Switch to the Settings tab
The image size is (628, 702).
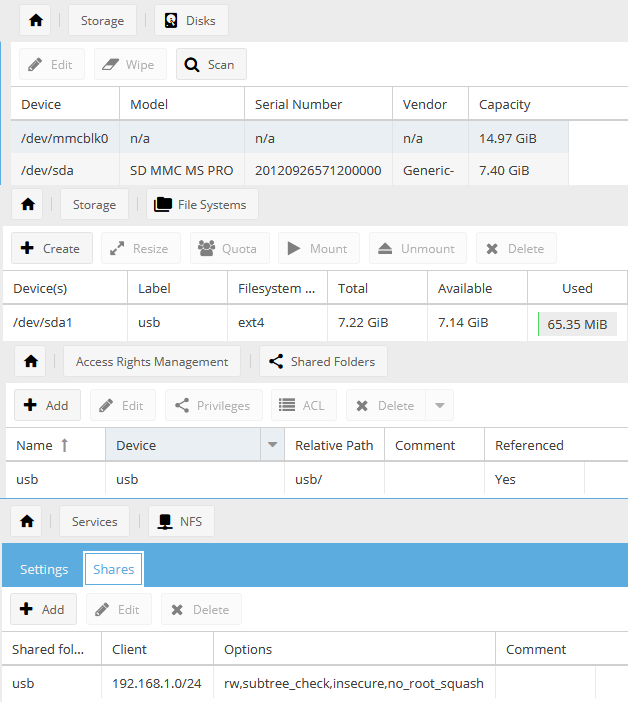[44, 569]
